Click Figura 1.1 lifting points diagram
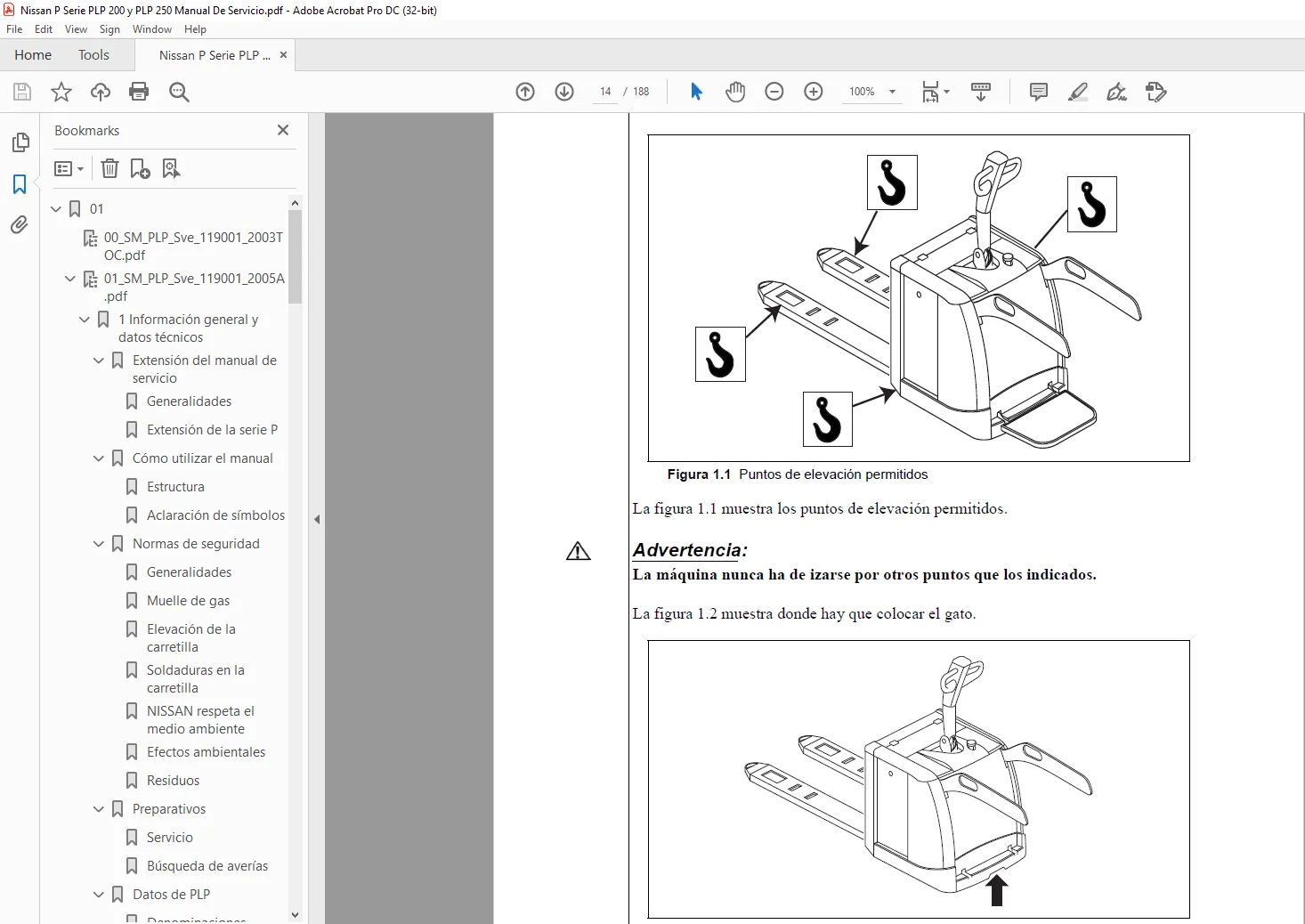1305x924 pixels. click(x=919, y=298)
